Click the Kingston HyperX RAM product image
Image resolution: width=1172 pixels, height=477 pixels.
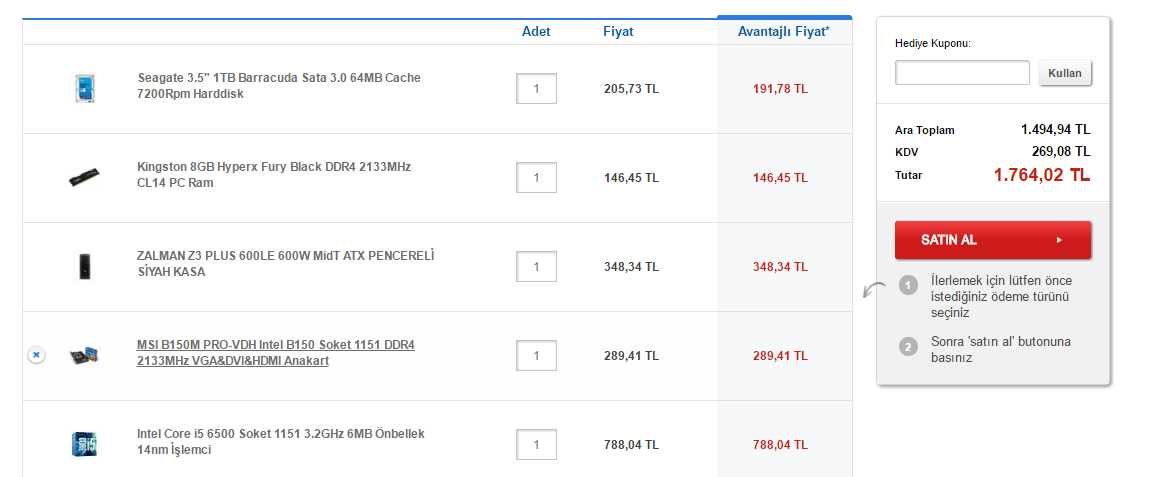coord(84,178)
